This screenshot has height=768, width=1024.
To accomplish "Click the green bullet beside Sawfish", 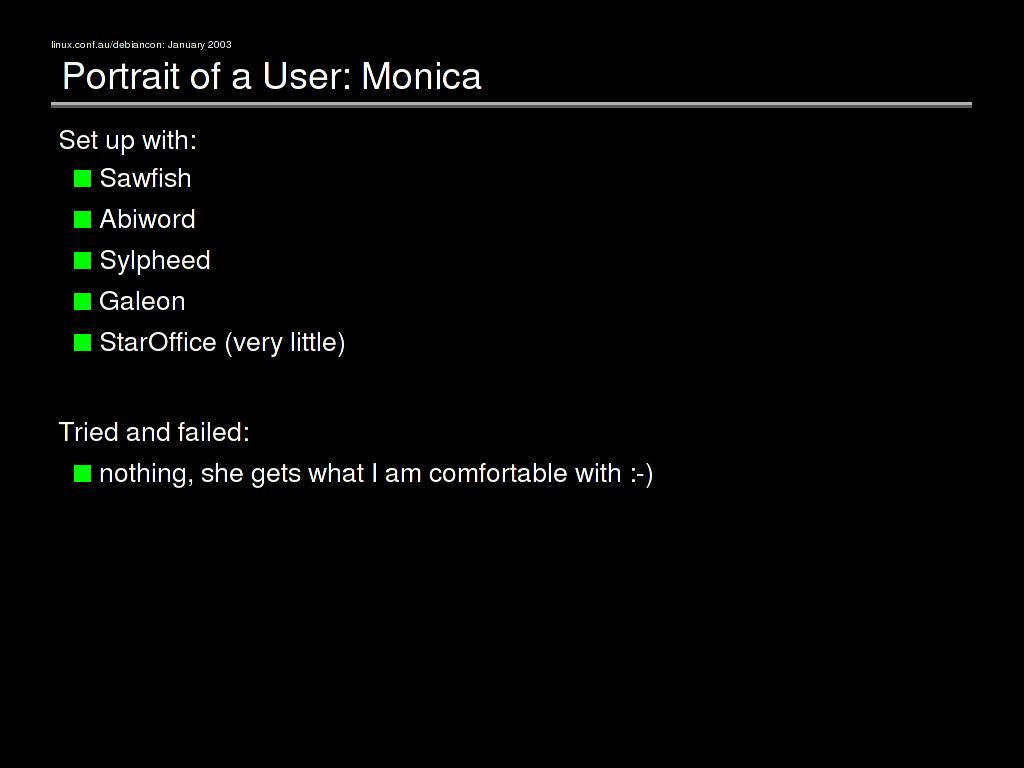I will click(x=82, y=179).
